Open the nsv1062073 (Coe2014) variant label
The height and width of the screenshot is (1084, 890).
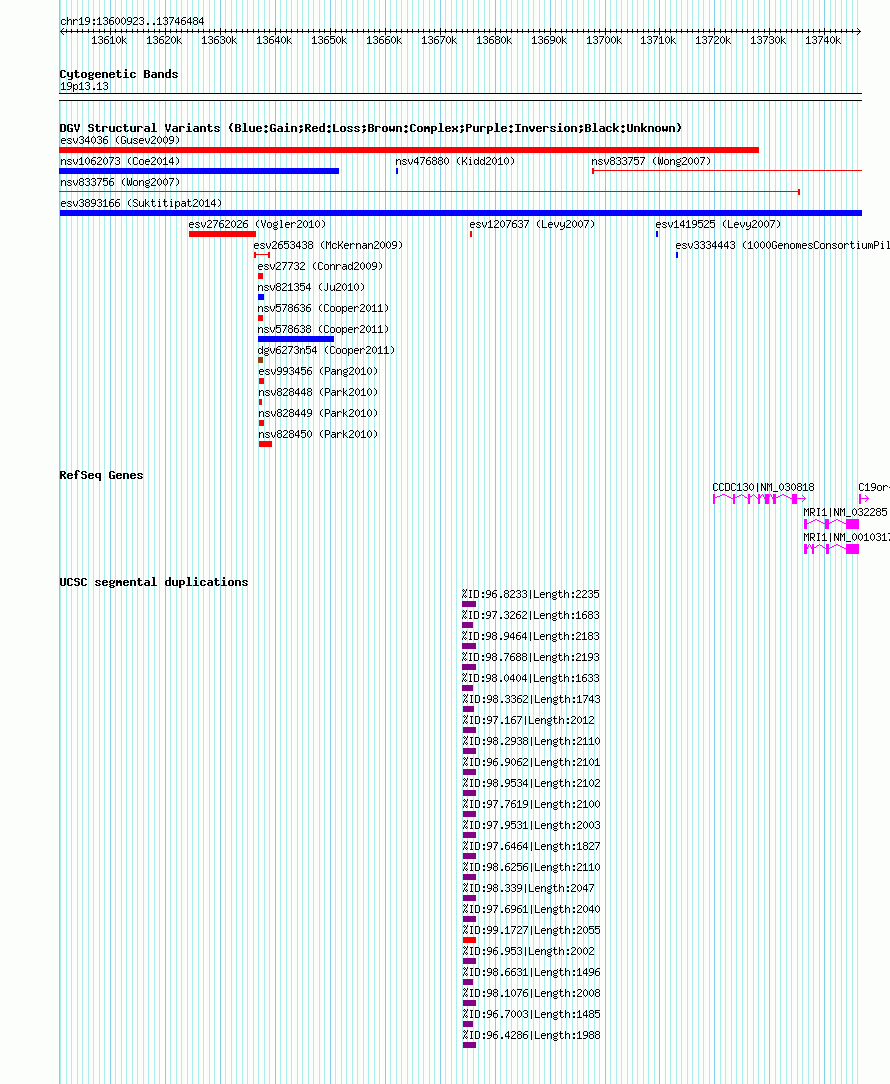120,161
